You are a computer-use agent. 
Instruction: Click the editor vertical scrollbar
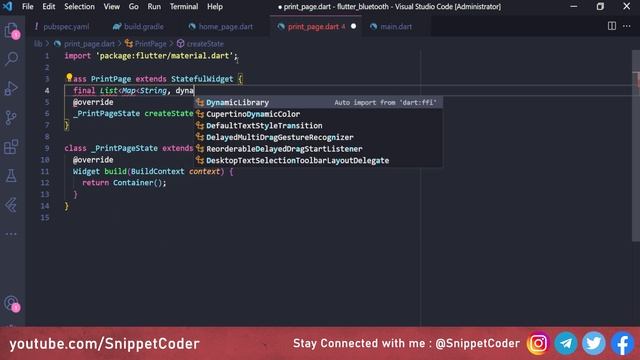[x=636, y=147]
